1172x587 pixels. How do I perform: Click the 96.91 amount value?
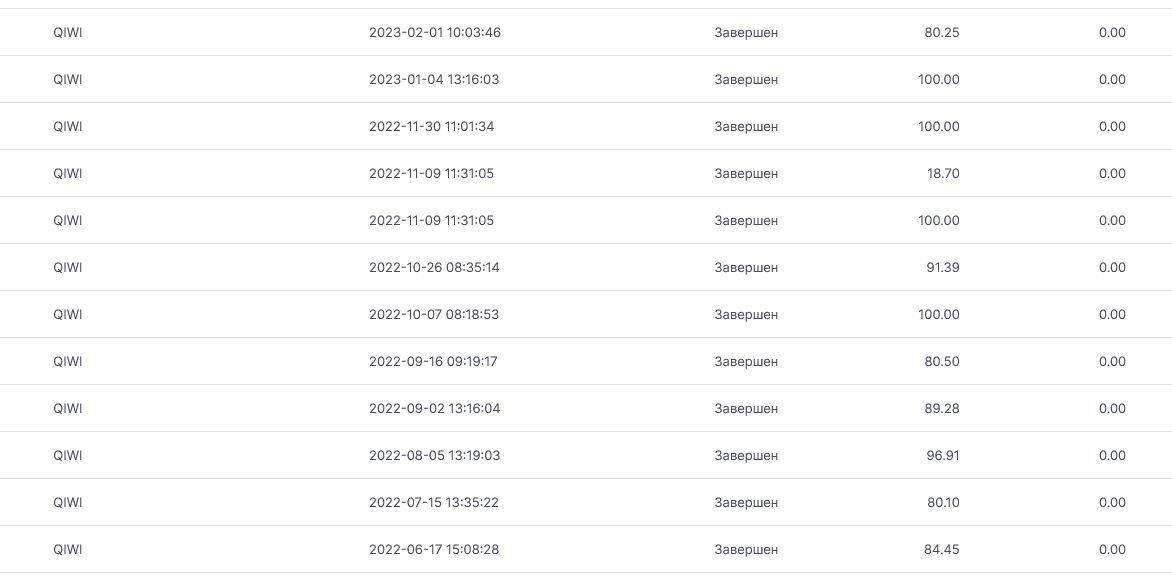942,456
